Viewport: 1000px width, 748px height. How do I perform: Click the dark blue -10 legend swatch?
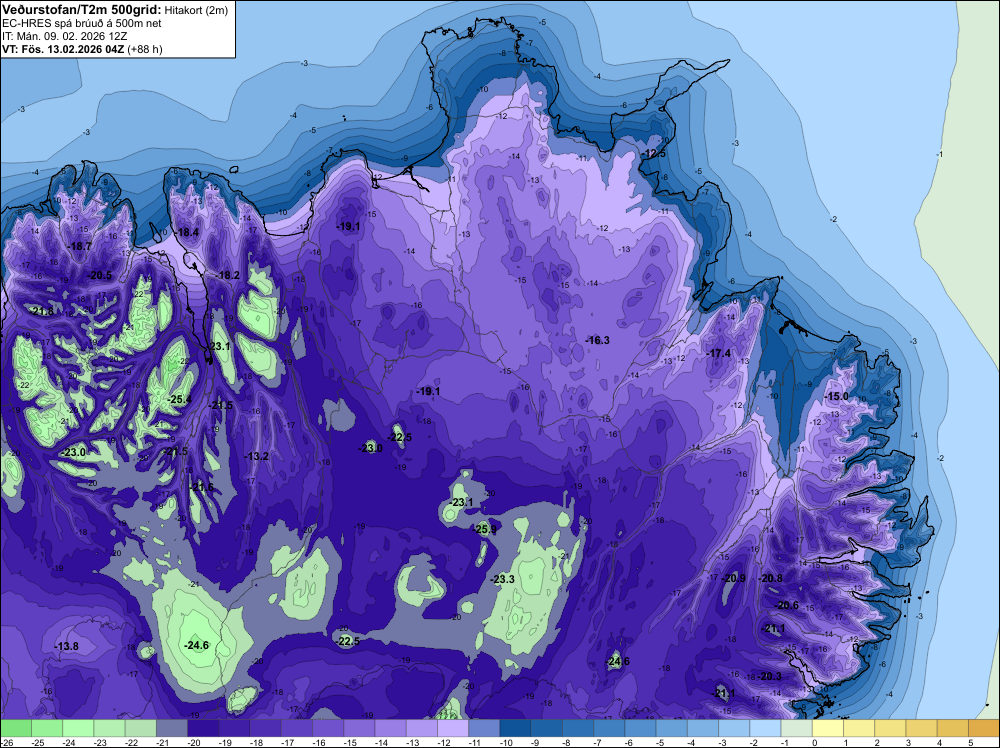tap(515, 728)
